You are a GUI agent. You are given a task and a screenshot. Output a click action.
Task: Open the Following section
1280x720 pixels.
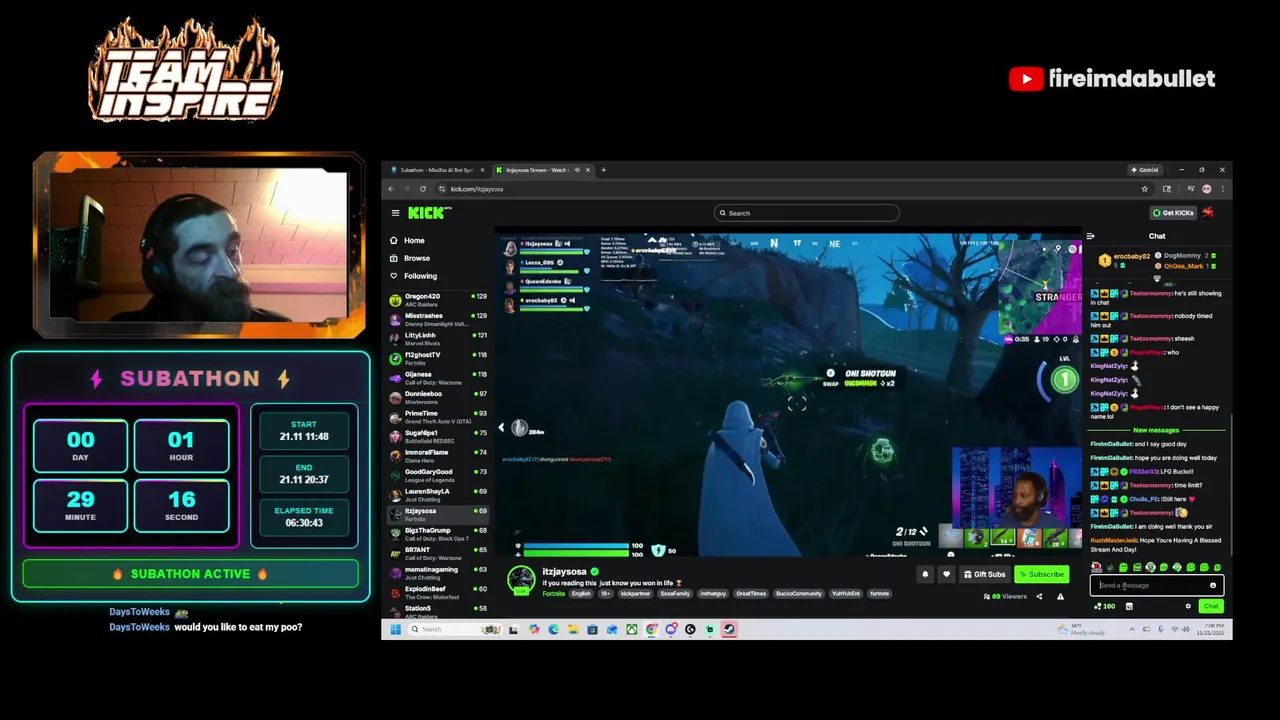(x=413, y=276)
